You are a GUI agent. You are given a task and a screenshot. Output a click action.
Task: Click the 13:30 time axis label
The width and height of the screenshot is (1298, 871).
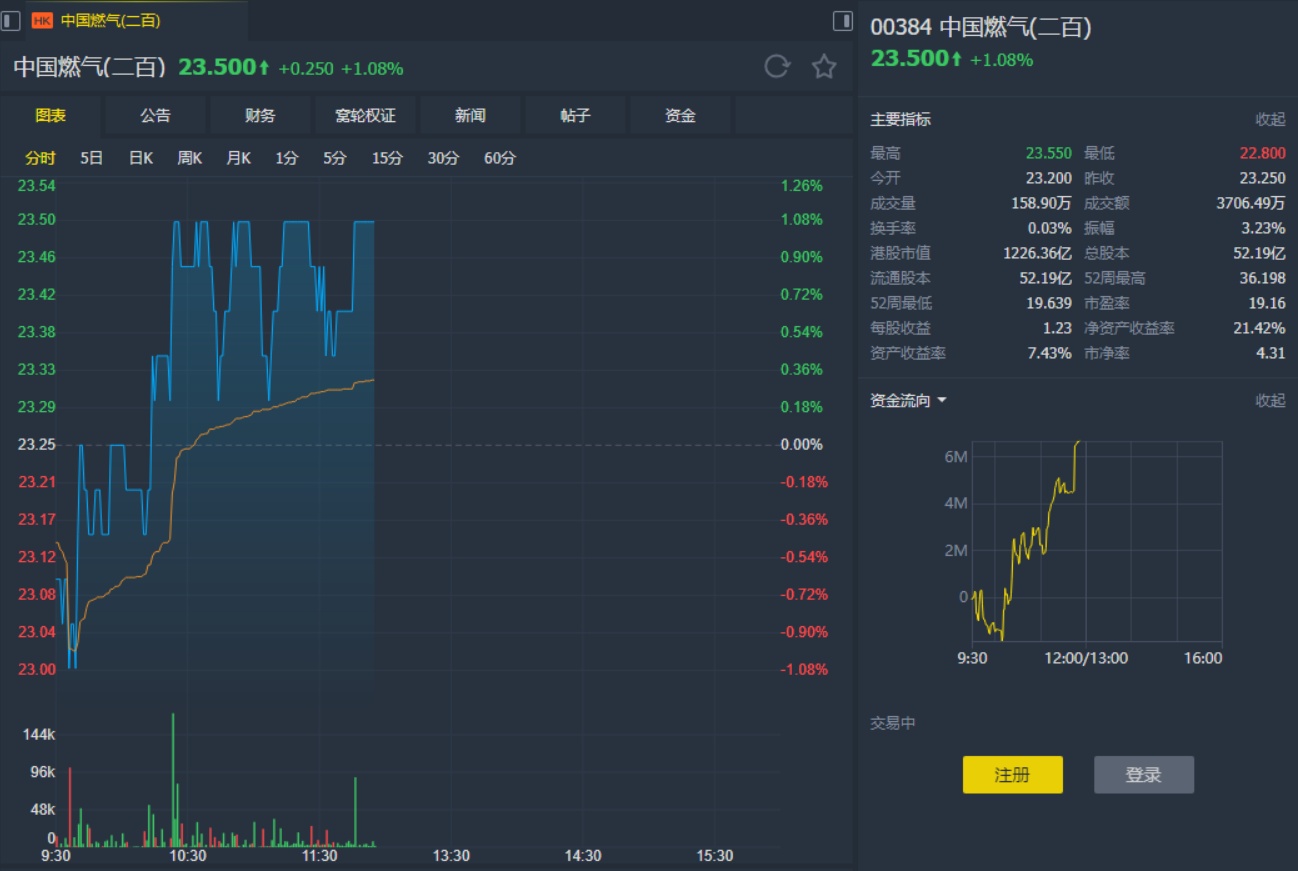[451, 856]
